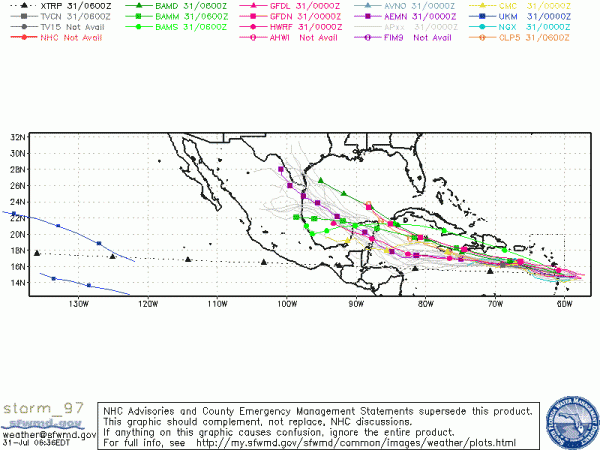Click the CLP5 orange legend marker

[482, 38]
